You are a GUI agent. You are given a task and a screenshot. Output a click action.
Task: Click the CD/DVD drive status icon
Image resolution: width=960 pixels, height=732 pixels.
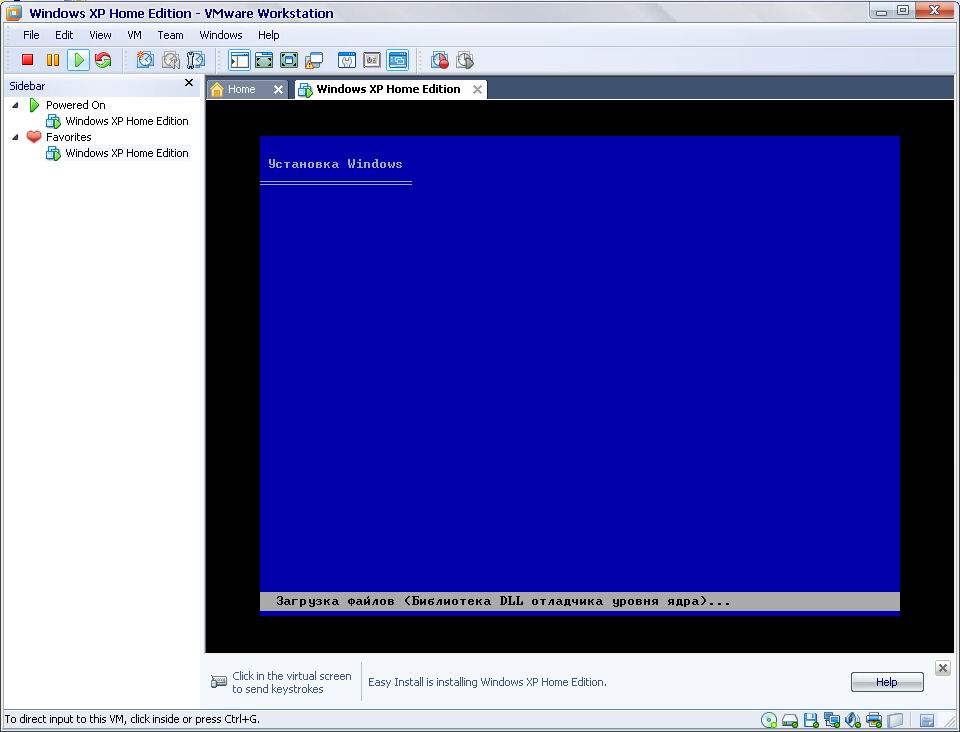click(x=769, y=720)
